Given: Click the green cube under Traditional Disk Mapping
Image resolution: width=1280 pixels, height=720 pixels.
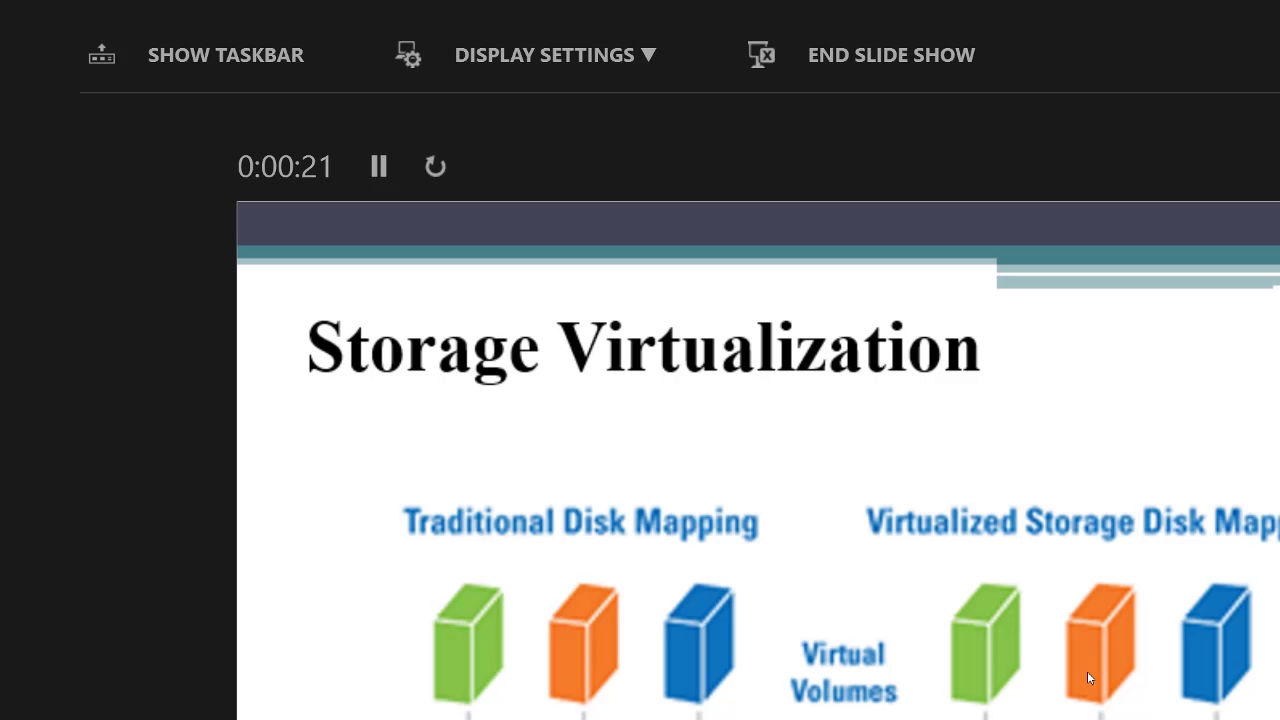Looking at the screenshot, I should [x=468, y=643].
